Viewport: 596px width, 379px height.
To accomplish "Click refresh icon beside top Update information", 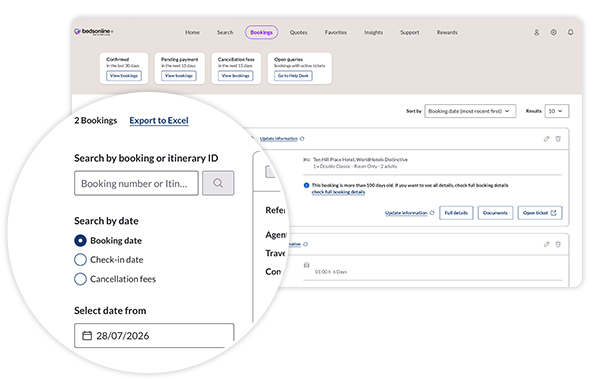I will click(x=302, y=139).
